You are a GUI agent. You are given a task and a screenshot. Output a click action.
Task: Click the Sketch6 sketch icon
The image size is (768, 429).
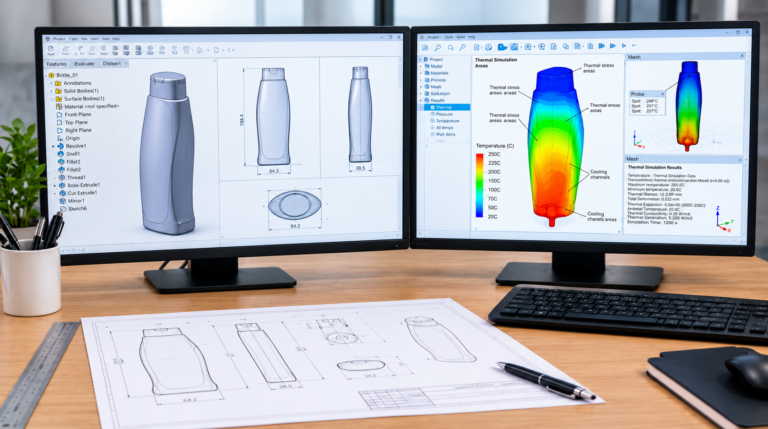click(63, 209)
